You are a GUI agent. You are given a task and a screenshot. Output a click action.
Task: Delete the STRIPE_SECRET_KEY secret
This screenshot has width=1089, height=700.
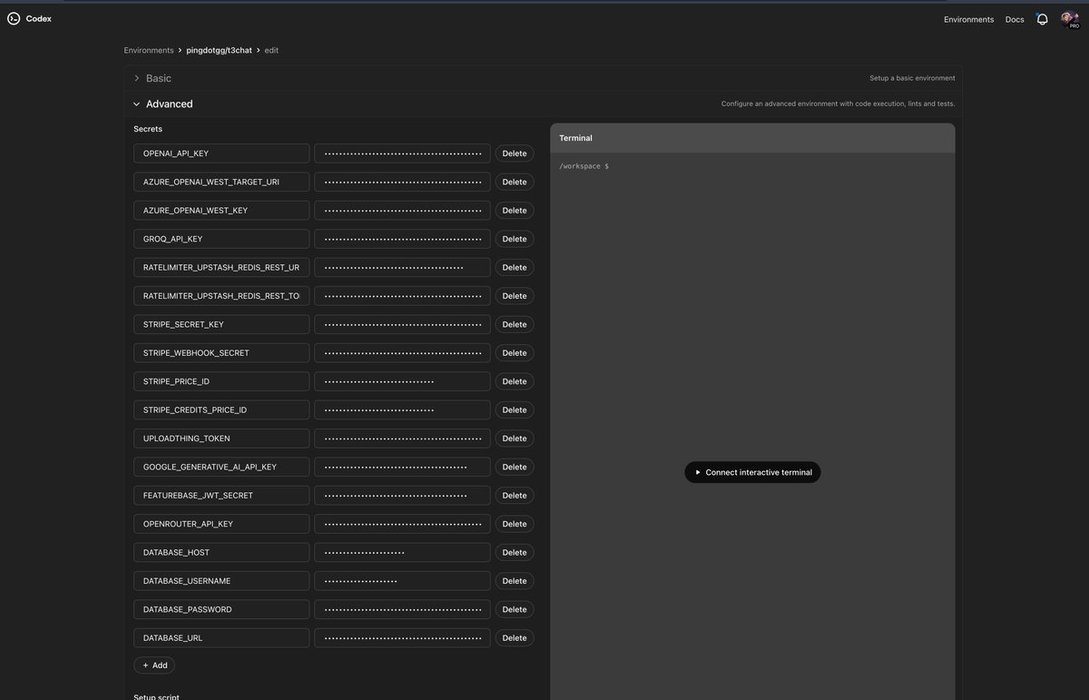point(514,325)
